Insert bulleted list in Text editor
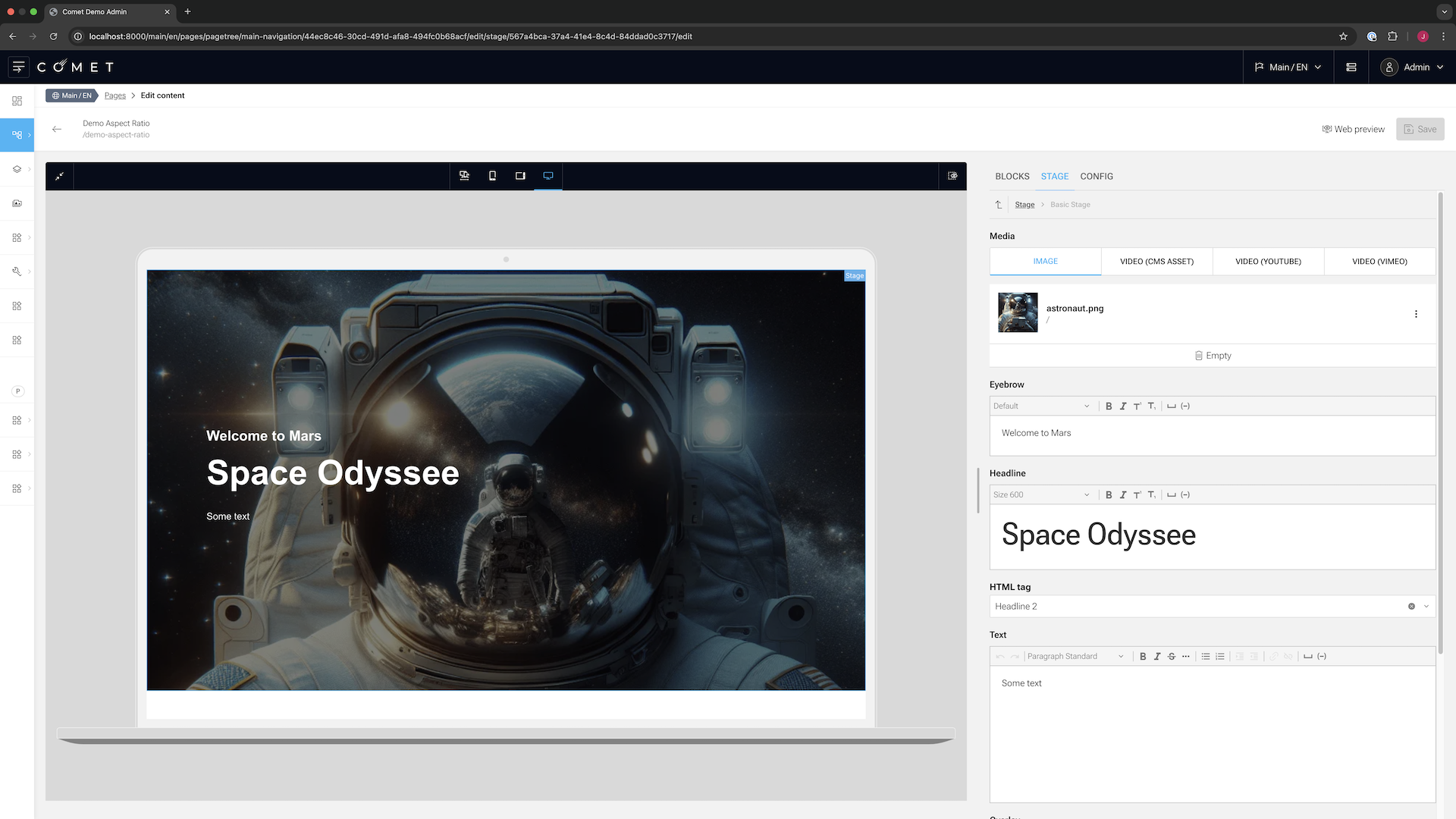Screen dimensions: 1456x819 1206,657
